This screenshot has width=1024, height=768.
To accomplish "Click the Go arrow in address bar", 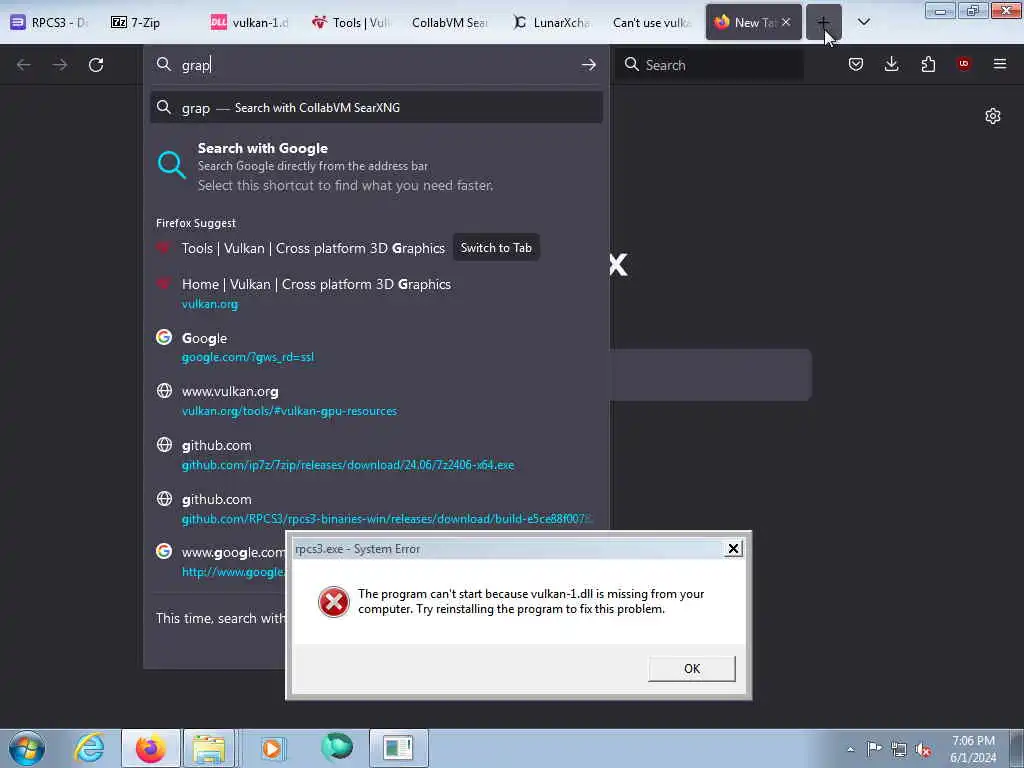I will tap(588, 65).
